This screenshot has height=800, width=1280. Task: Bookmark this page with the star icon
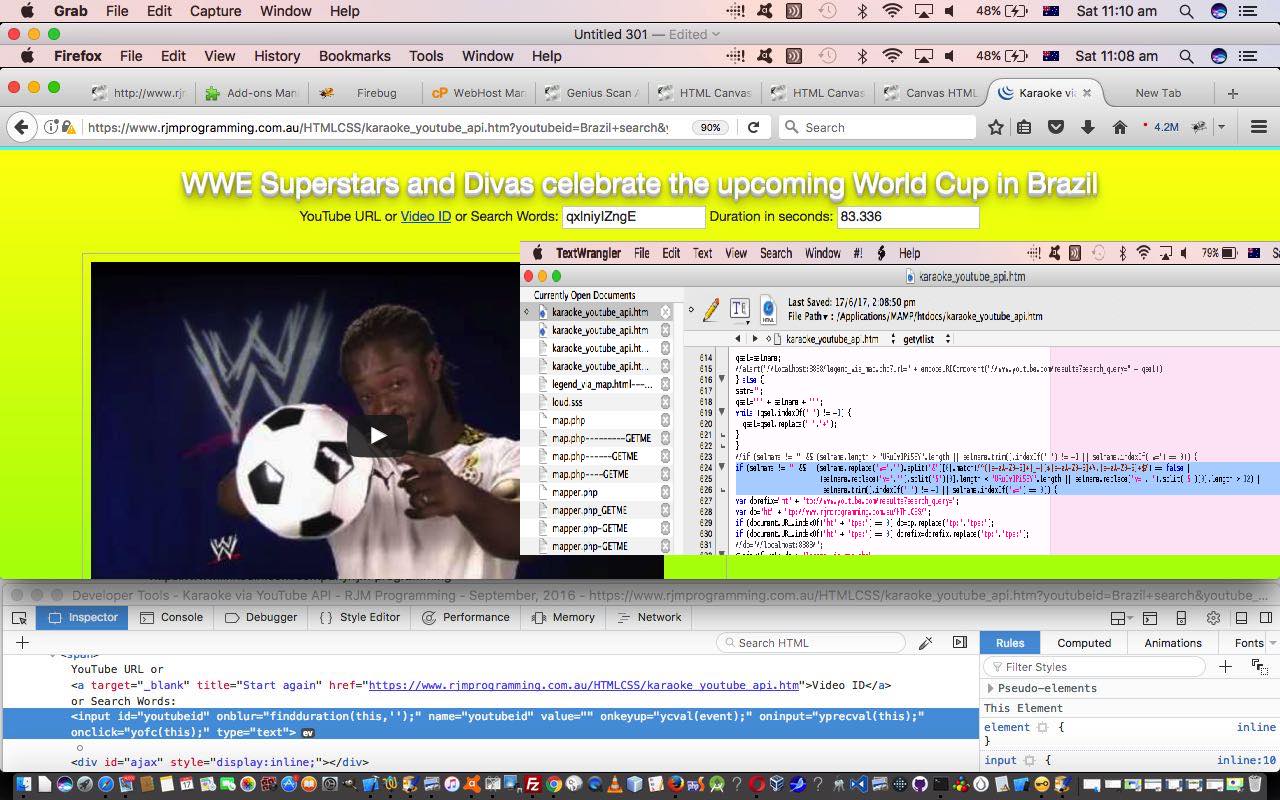tap(996, 127)
